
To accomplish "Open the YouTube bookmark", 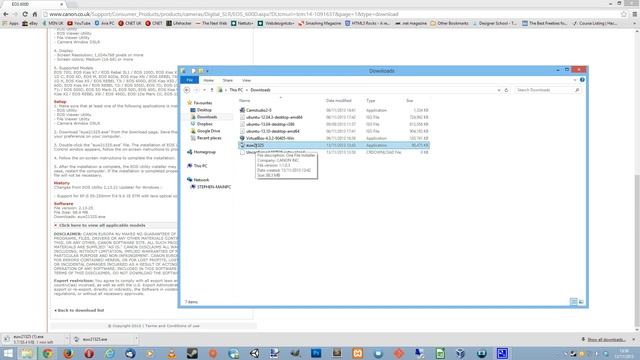I will click(79, 23).
